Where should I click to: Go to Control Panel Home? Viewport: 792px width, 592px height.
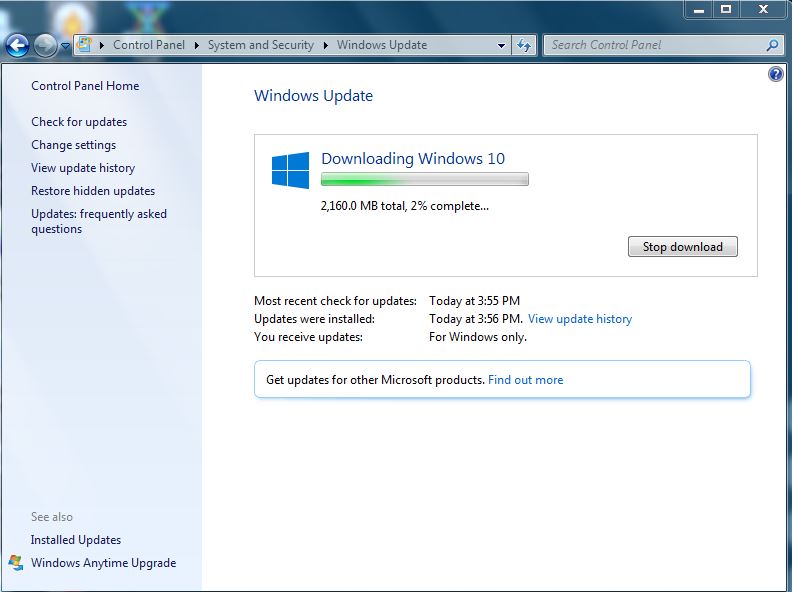[x=85, y=86]
